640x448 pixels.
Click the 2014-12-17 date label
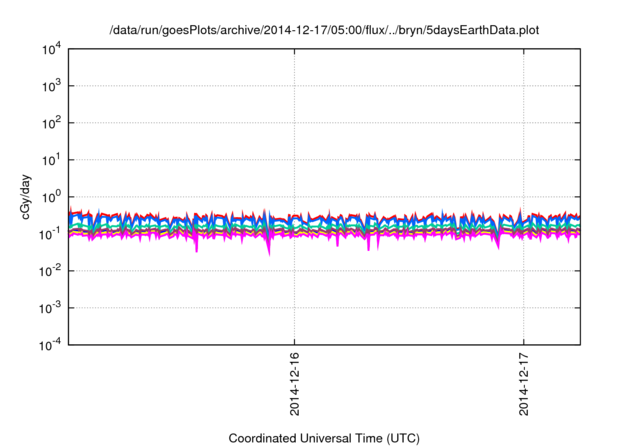click(x=523, y=384)
